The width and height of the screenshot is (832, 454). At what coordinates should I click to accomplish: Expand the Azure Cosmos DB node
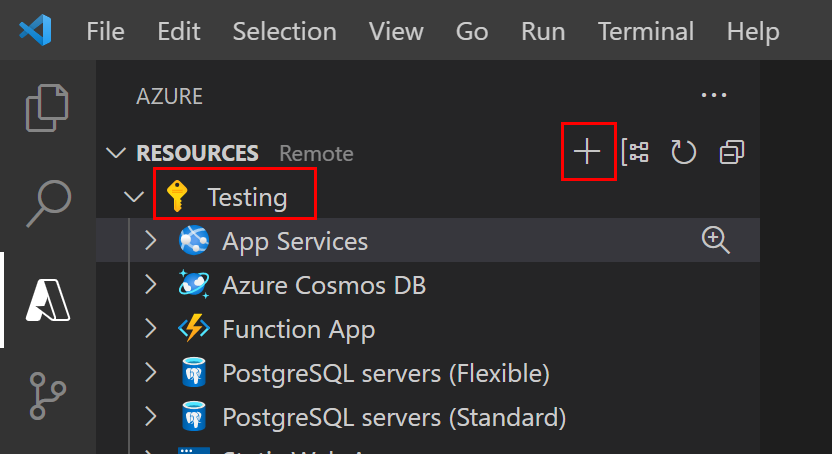click(x=151, y=285)
